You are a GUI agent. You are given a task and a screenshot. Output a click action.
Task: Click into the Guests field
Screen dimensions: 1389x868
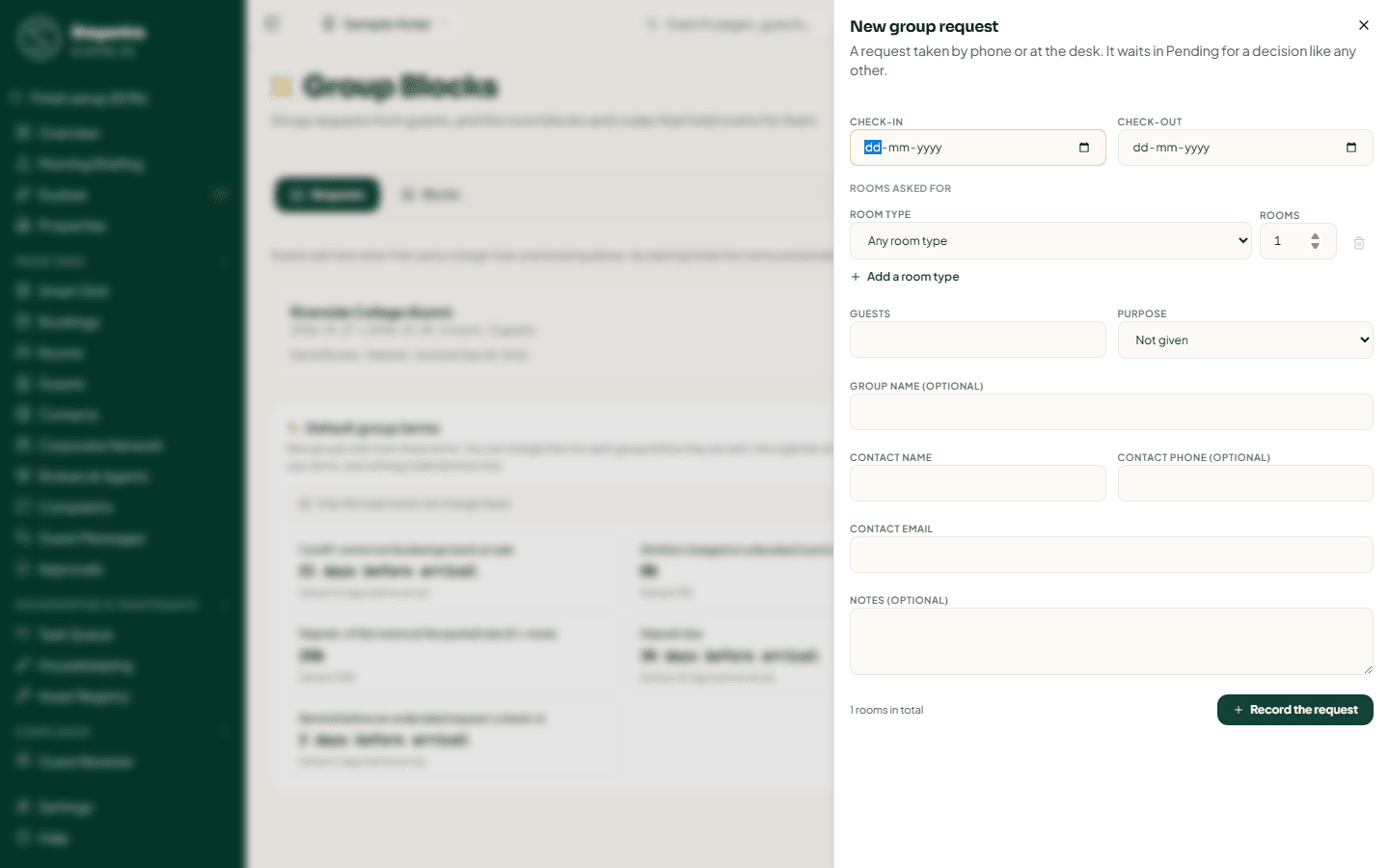click(x=977, y=339)
